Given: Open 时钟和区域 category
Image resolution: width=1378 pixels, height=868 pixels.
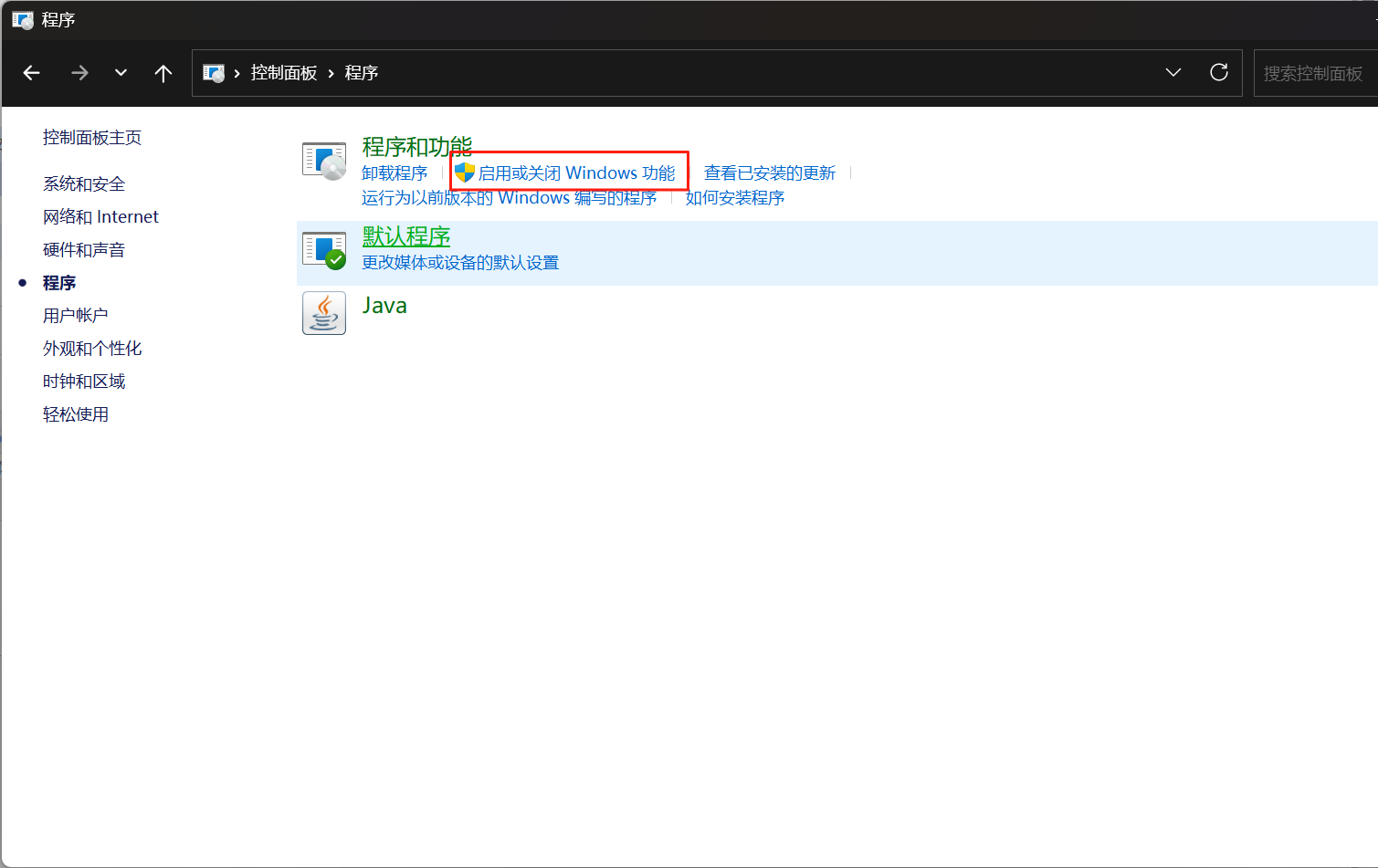Looking at the screenshot, I should [84, 382].
